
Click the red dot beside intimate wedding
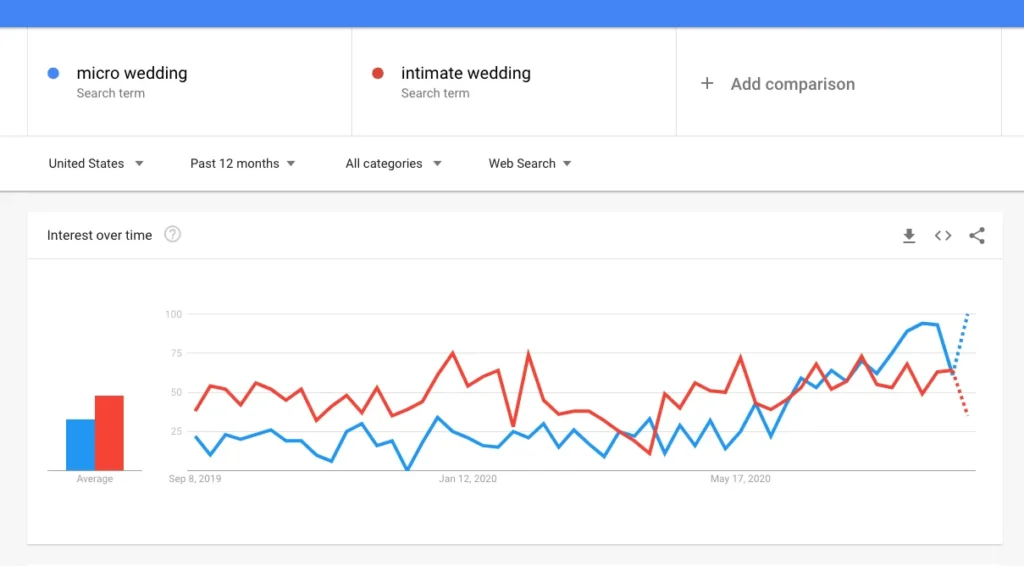pyautogui.click(x=378, y=73)
